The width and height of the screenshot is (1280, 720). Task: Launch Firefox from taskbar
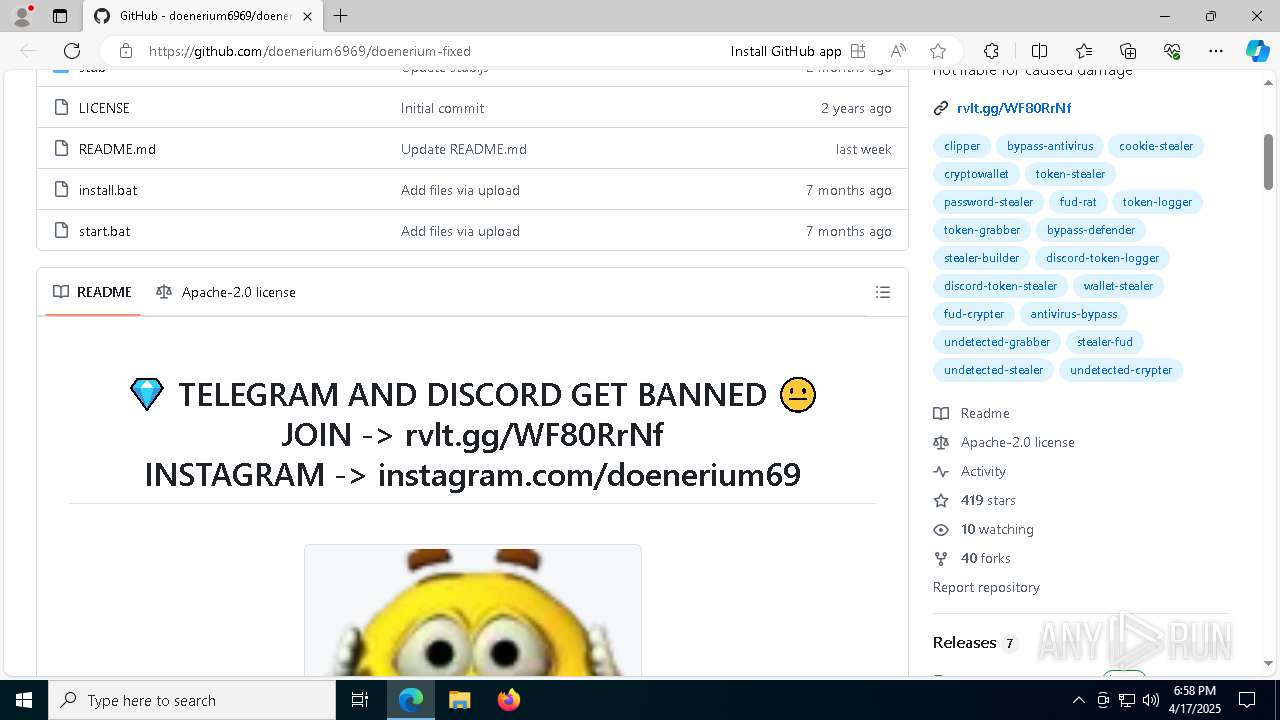(509, 700)
